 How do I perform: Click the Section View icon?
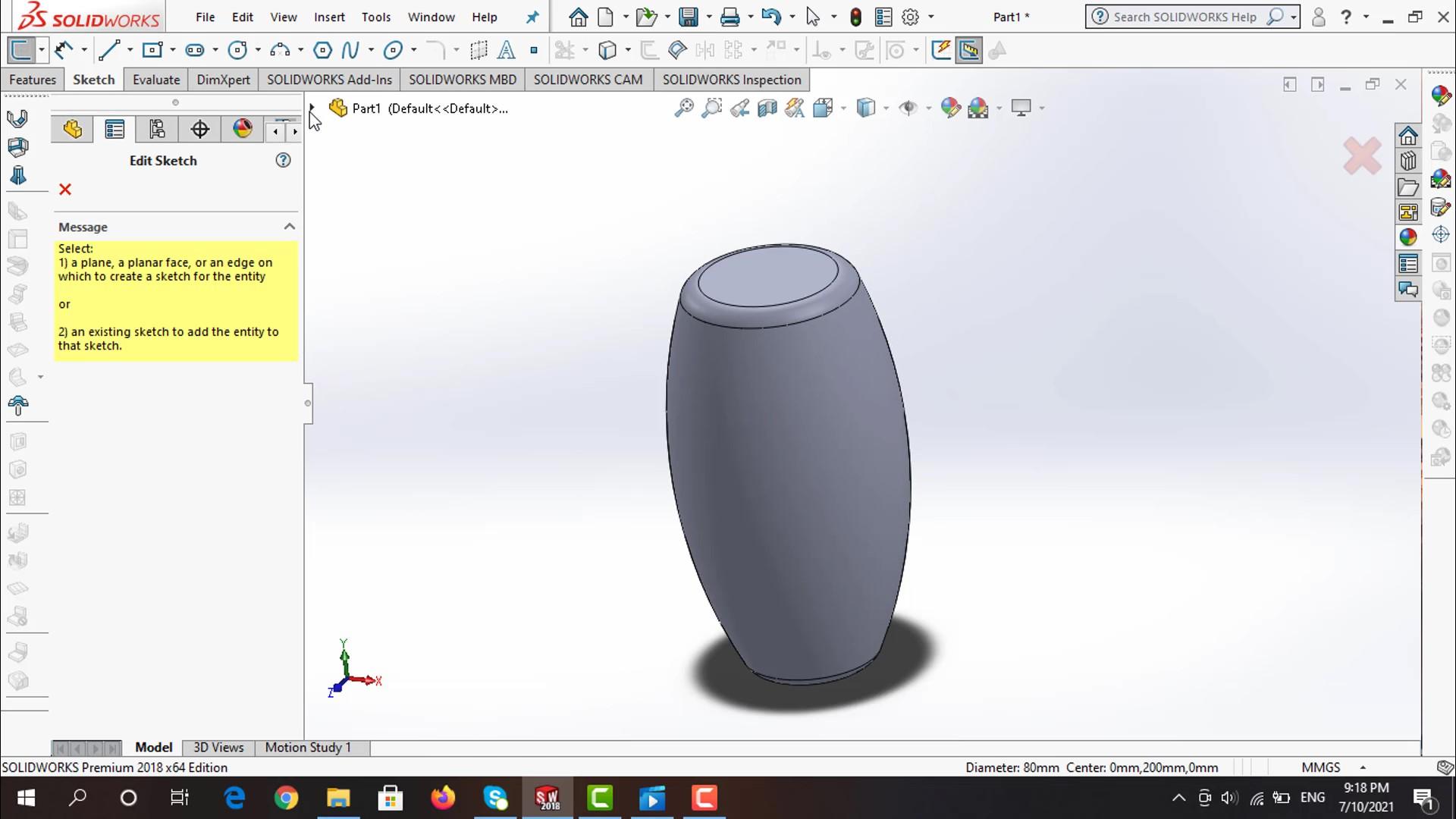click(767, 108)
